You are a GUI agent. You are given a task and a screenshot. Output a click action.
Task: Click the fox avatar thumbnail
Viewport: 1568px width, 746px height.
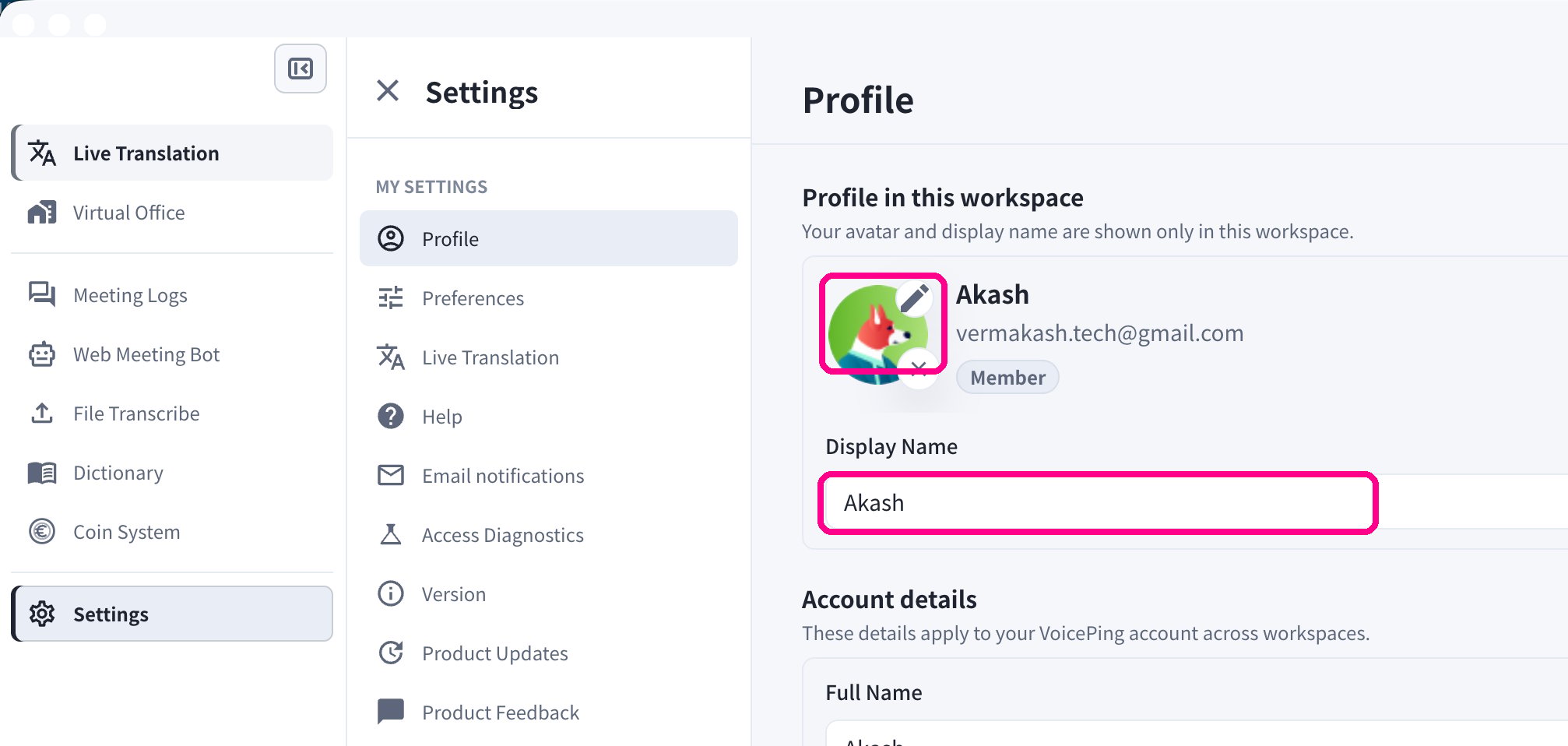[877, 335]
